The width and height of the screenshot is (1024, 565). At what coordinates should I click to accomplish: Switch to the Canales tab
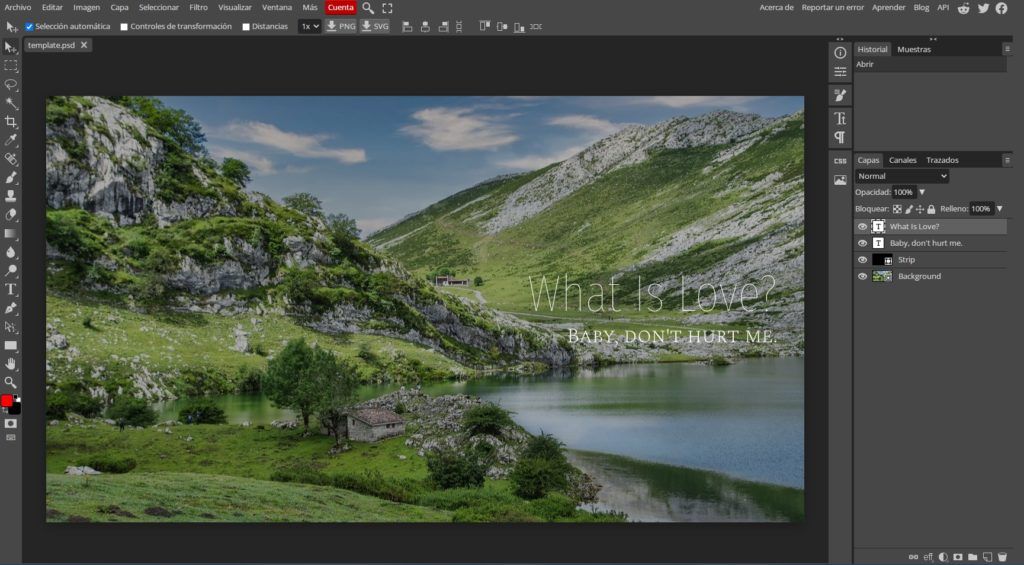[x=902, y=160]
